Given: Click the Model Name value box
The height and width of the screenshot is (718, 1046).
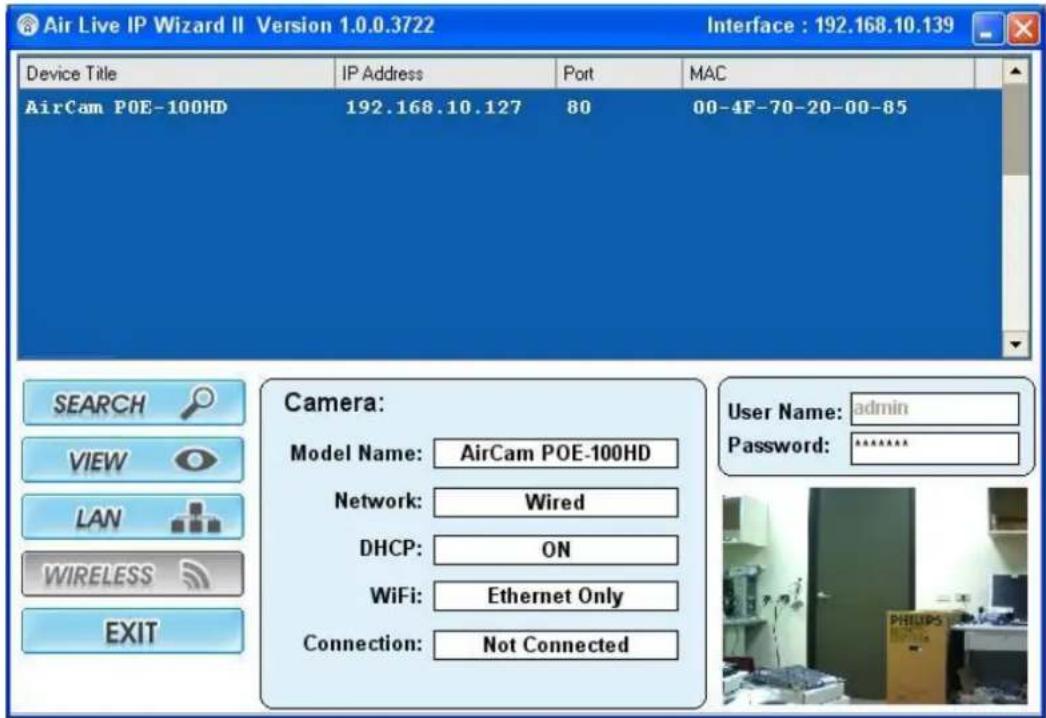Looking at the screenshot, I should [556, 454].
